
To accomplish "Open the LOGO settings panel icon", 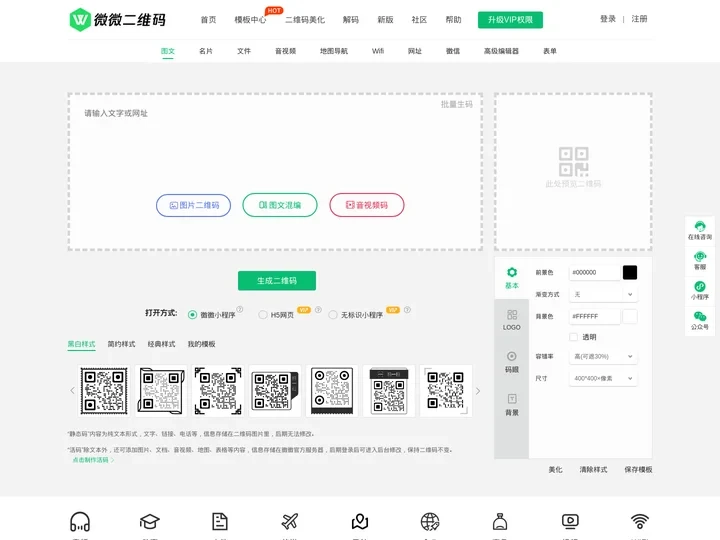I will (x=512, y=315).
